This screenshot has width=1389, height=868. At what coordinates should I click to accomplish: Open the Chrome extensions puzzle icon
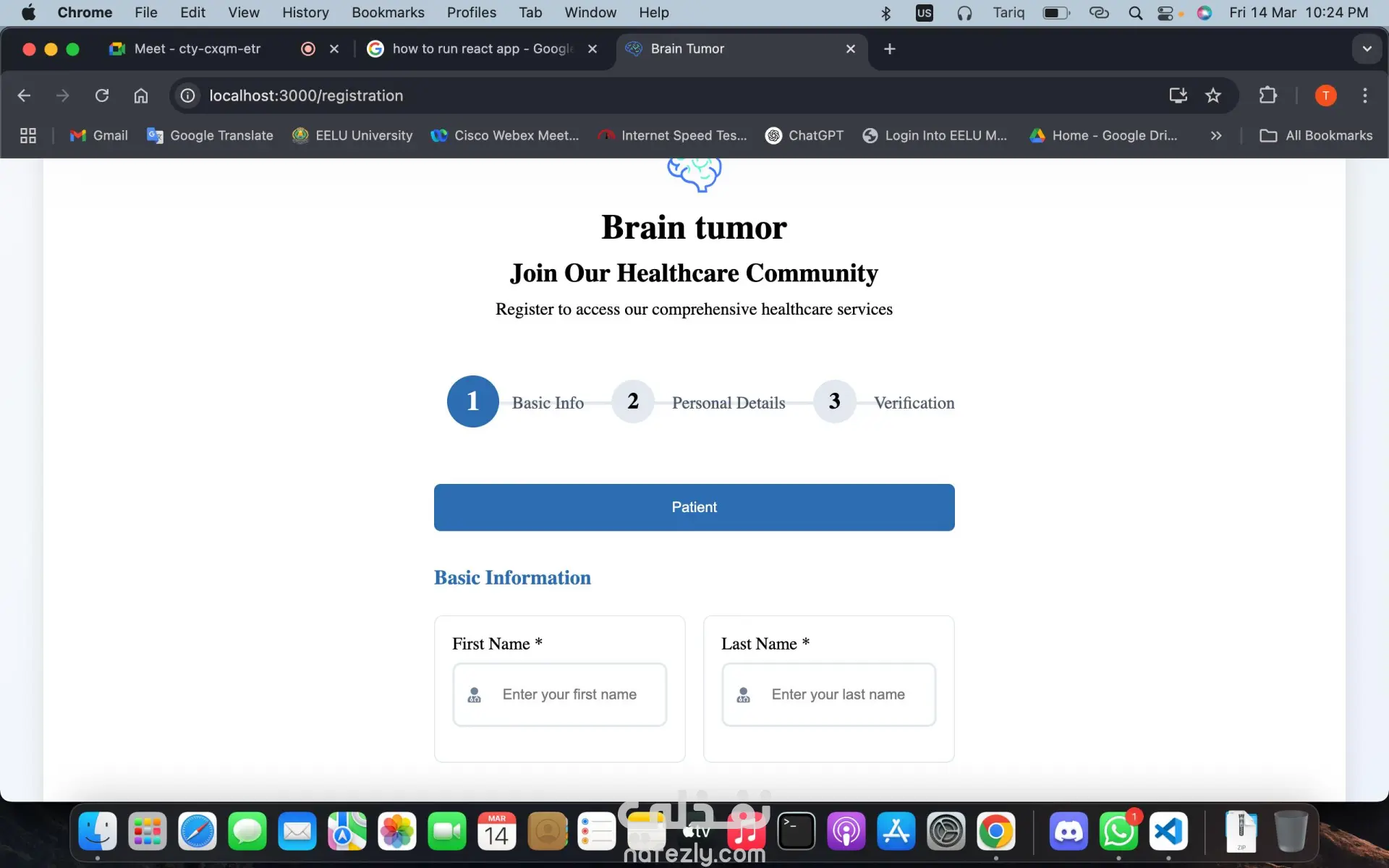[x=1267, y=95]
